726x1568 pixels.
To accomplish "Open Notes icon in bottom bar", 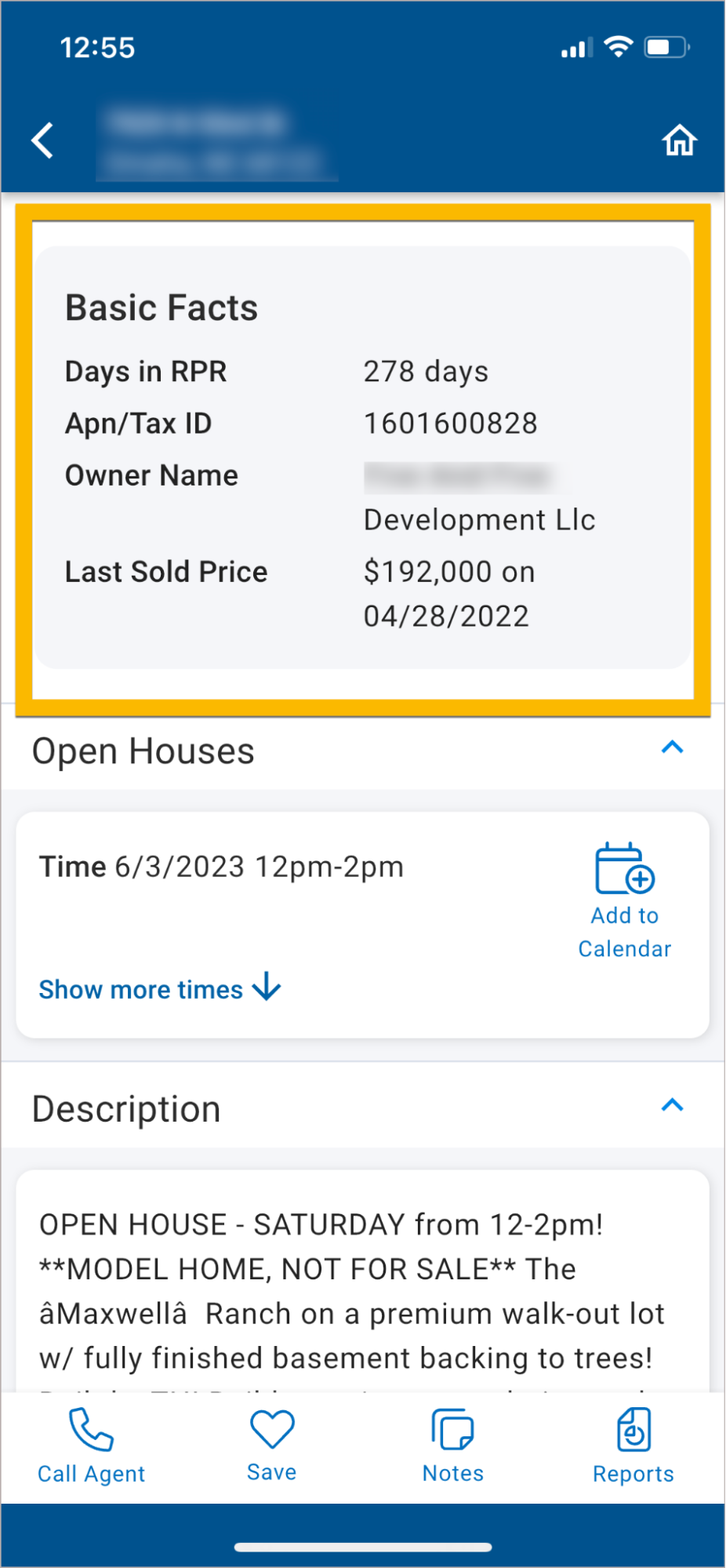I will point(452,1430).
